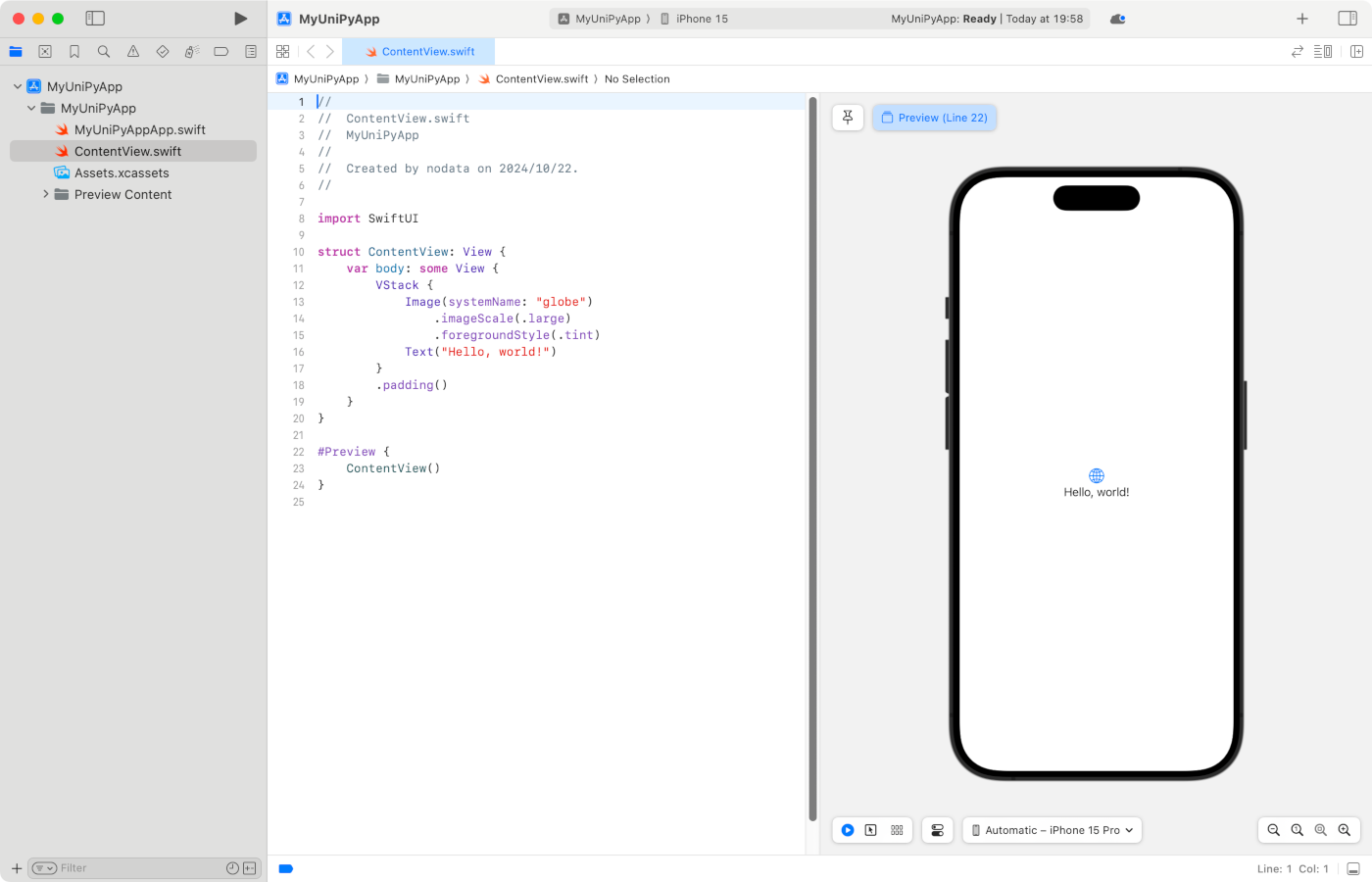Open the Issue navigator warning icon
Viewport: 1372px width, 882px height.
click(x=133, y=52)
